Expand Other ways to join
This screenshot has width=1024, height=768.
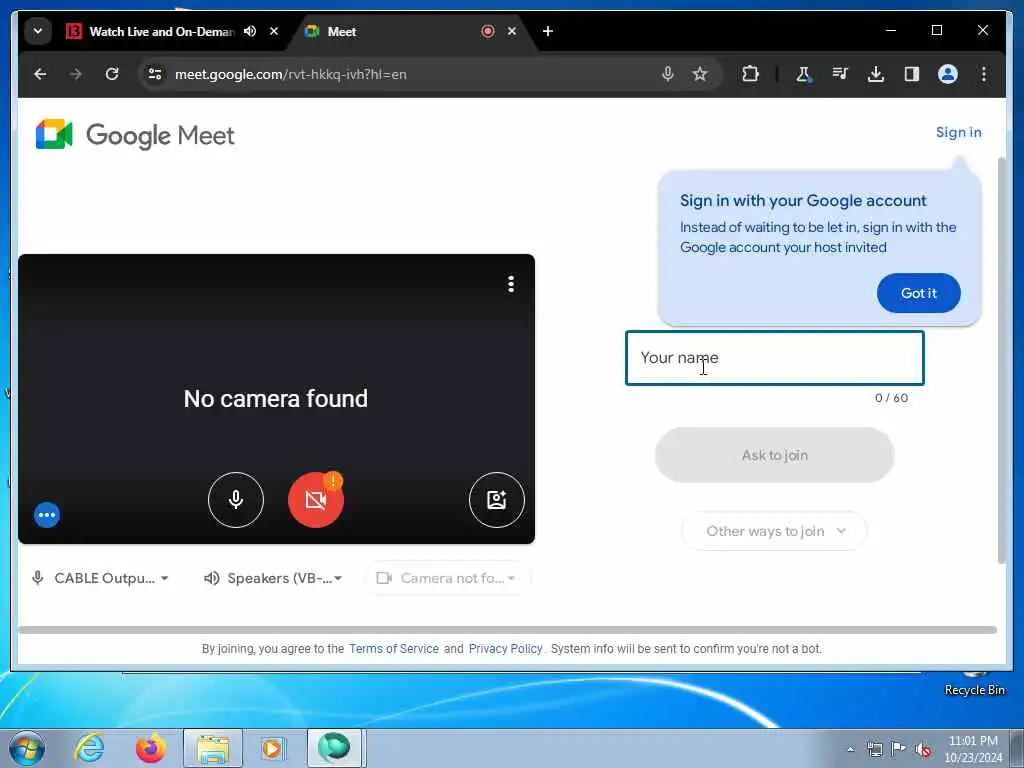click(775, 532)
